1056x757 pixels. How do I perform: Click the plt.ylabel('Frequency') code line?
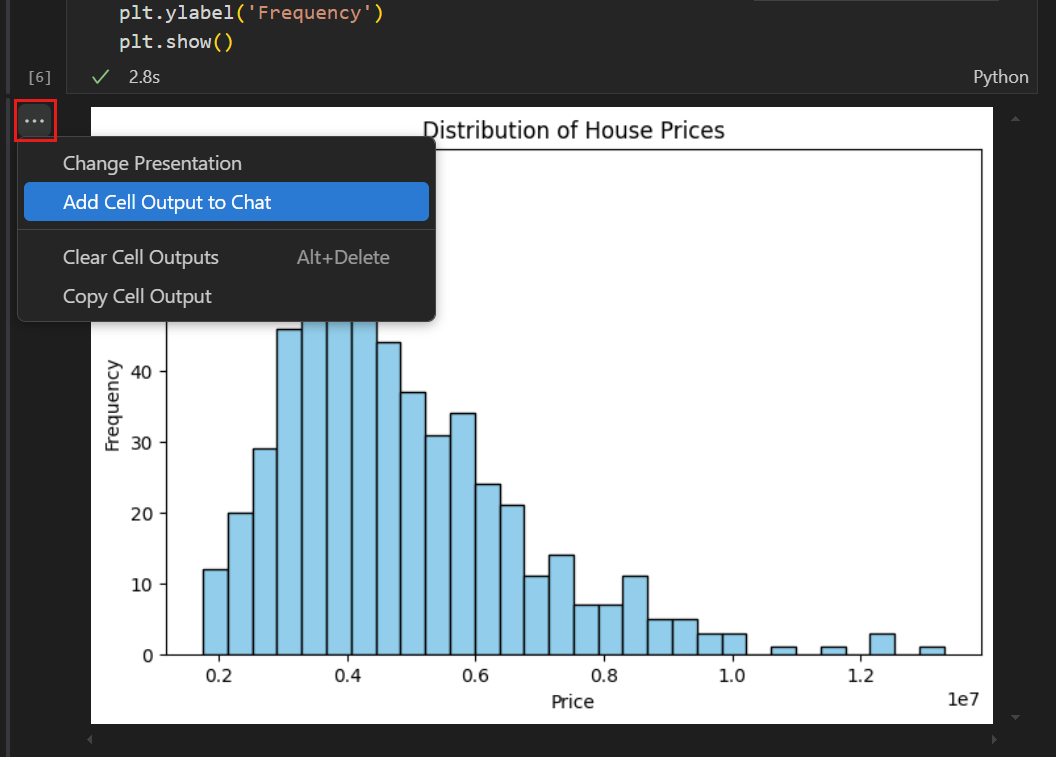251,13
